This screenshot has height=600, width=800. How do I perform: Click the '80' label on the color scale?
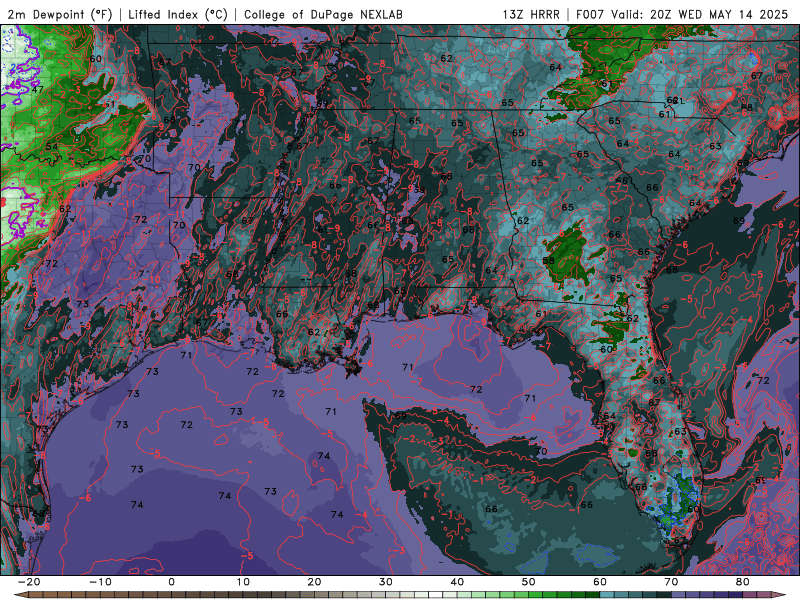click(743, 582)
